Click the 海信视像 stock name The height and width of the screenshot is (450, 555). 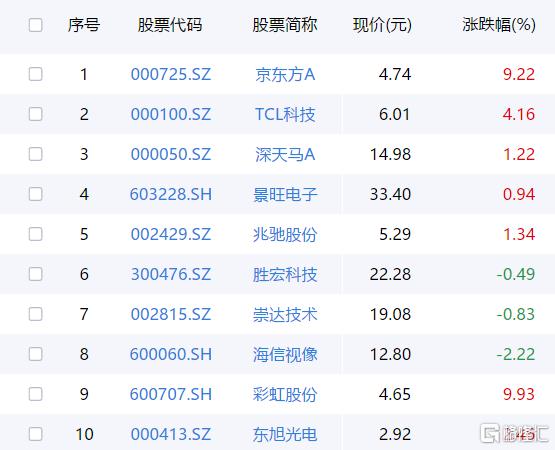(x=285, y=354)
